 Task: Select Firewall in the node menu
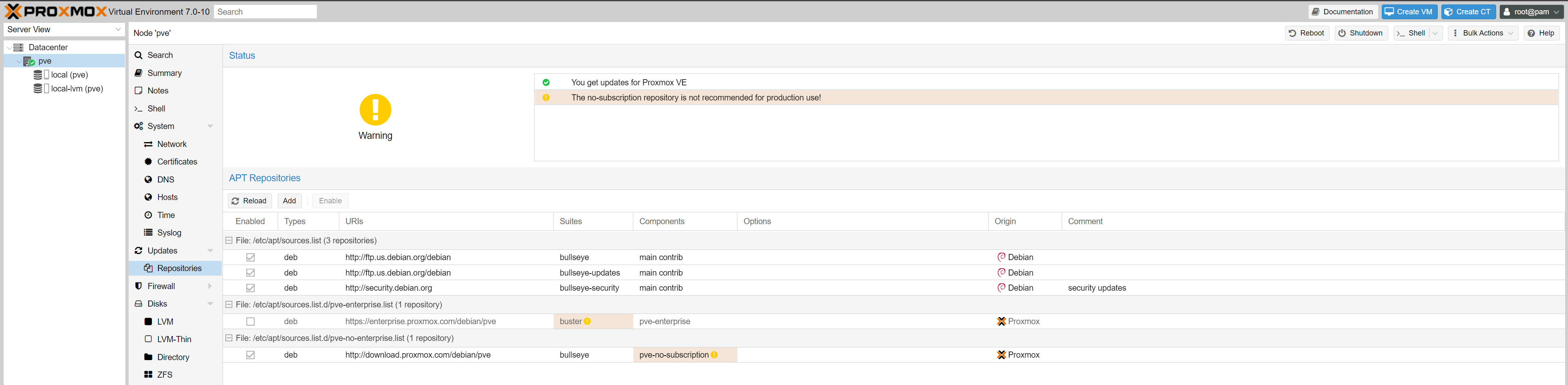pos(161,286)
